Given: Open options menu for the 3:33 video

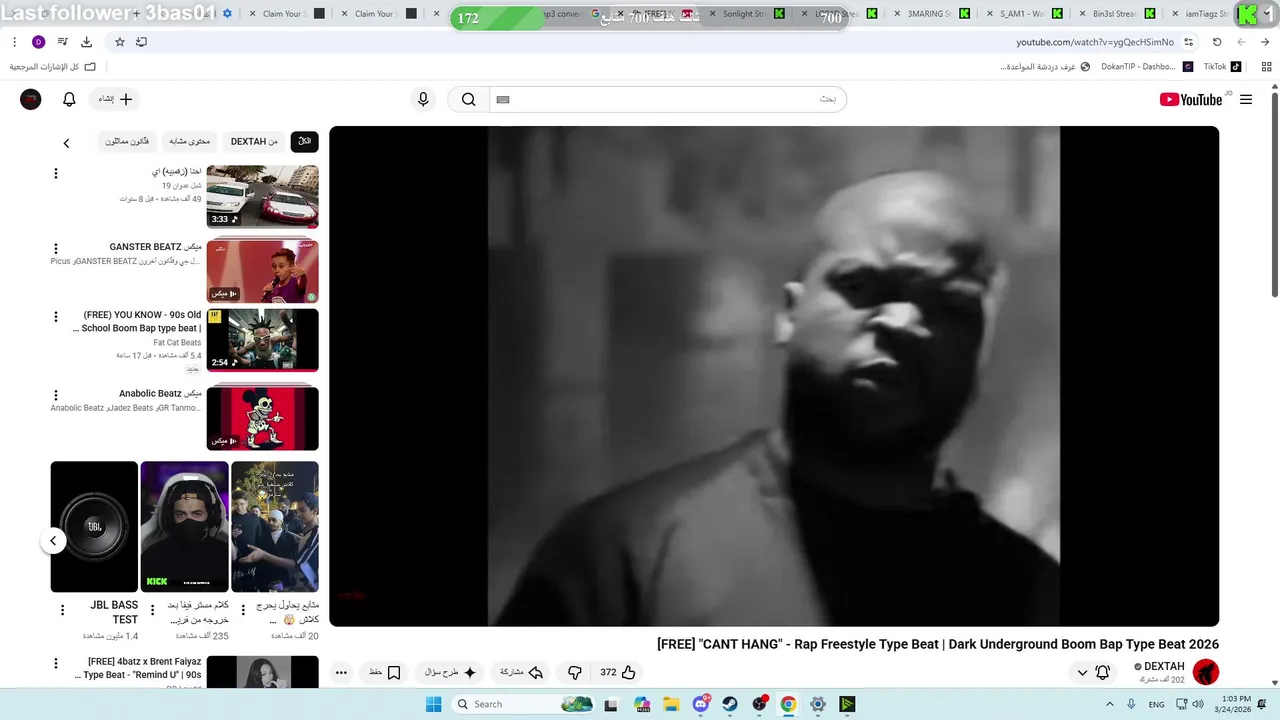Looking at the screenshot, I should click(56, 174).
